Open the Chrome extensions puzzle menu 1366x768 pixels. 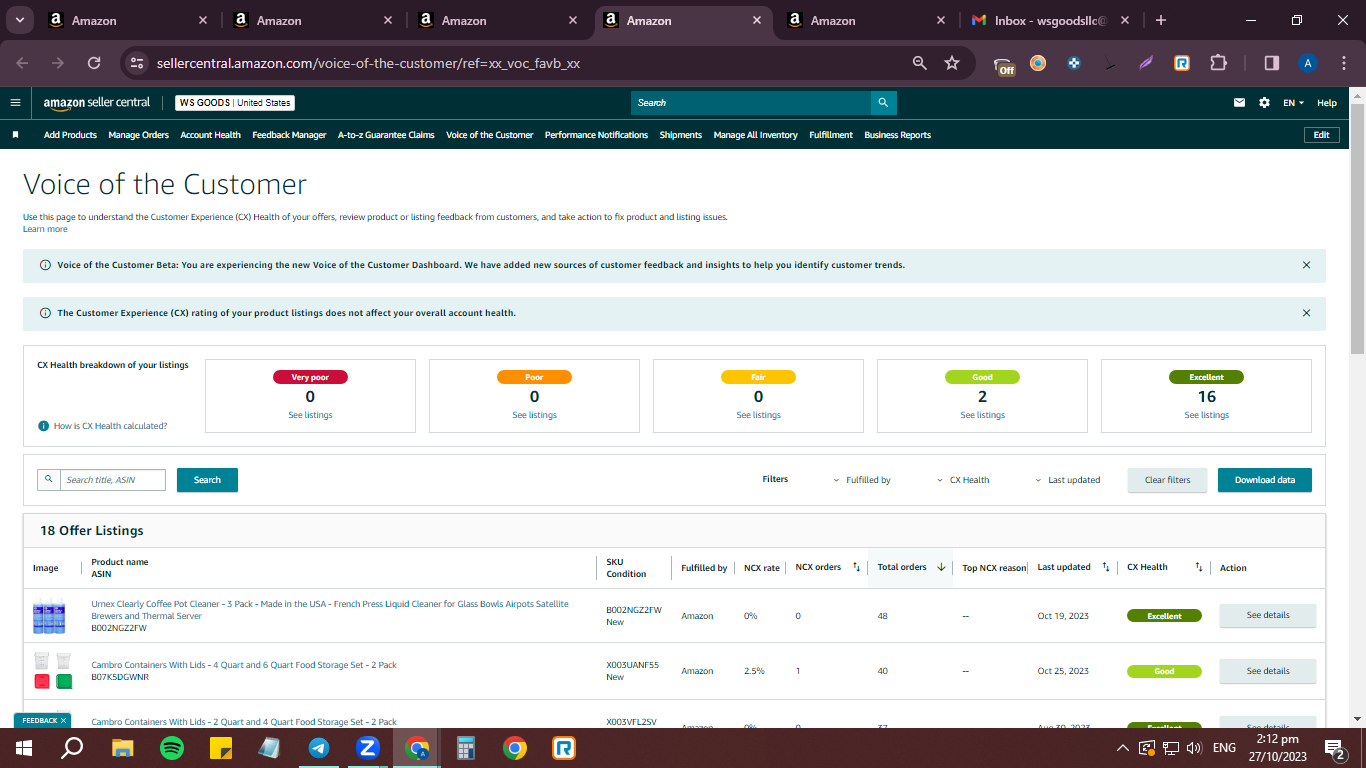[1218, 63]
